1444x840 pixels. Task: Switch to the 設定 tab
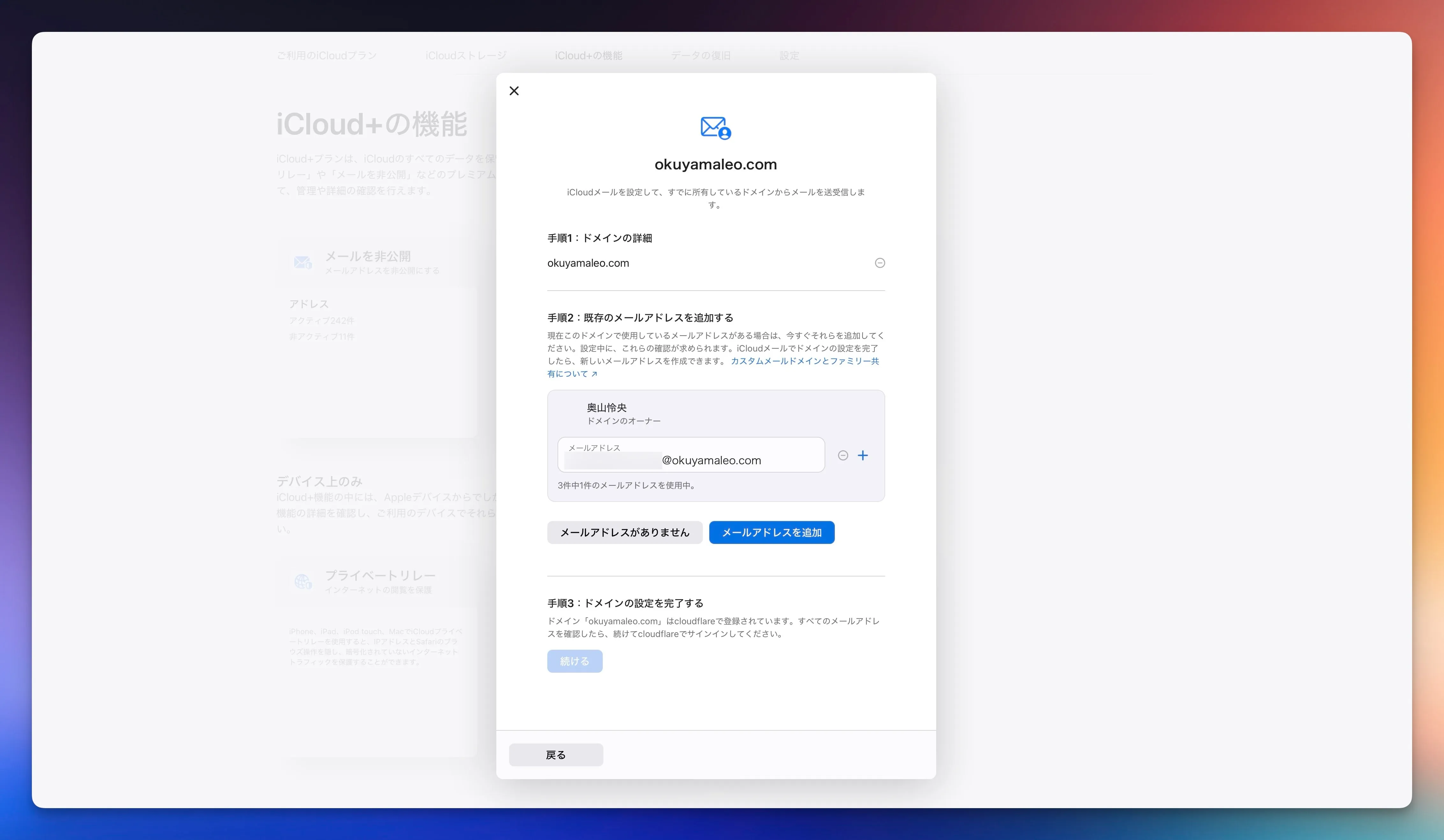tap(789, 55)
